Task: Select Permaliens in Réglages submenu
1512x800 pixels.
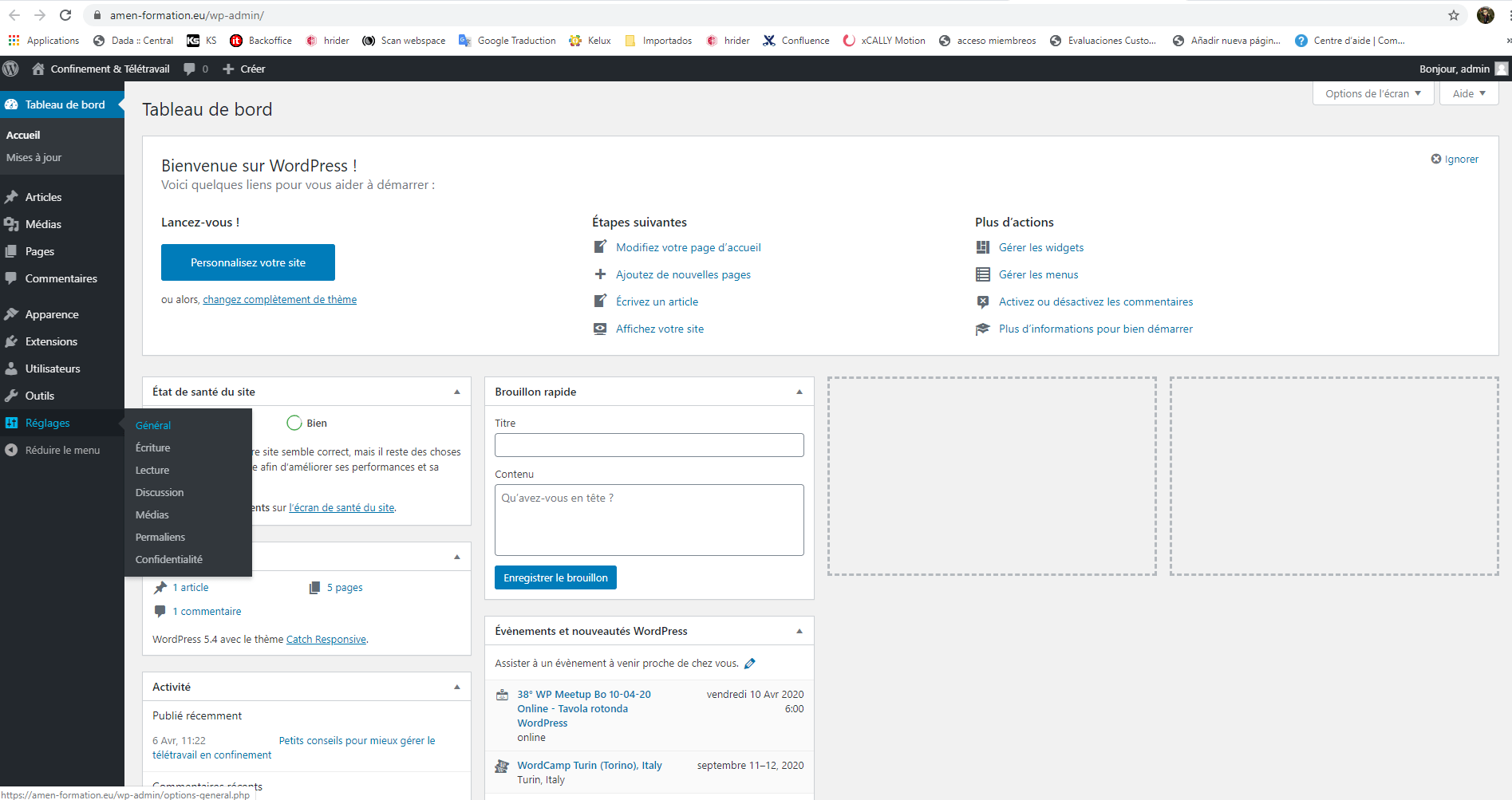Action: (x=160, y=537)
